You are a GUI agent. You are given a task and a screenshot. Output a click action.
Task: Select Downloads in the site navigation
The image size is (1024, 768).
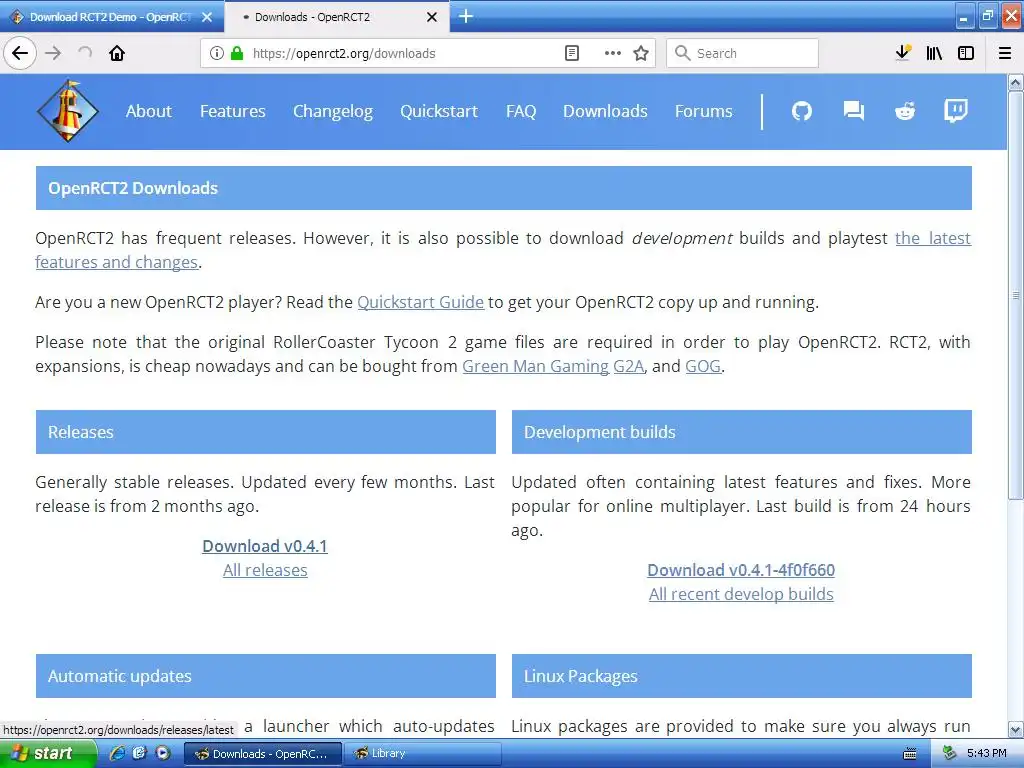605,111
